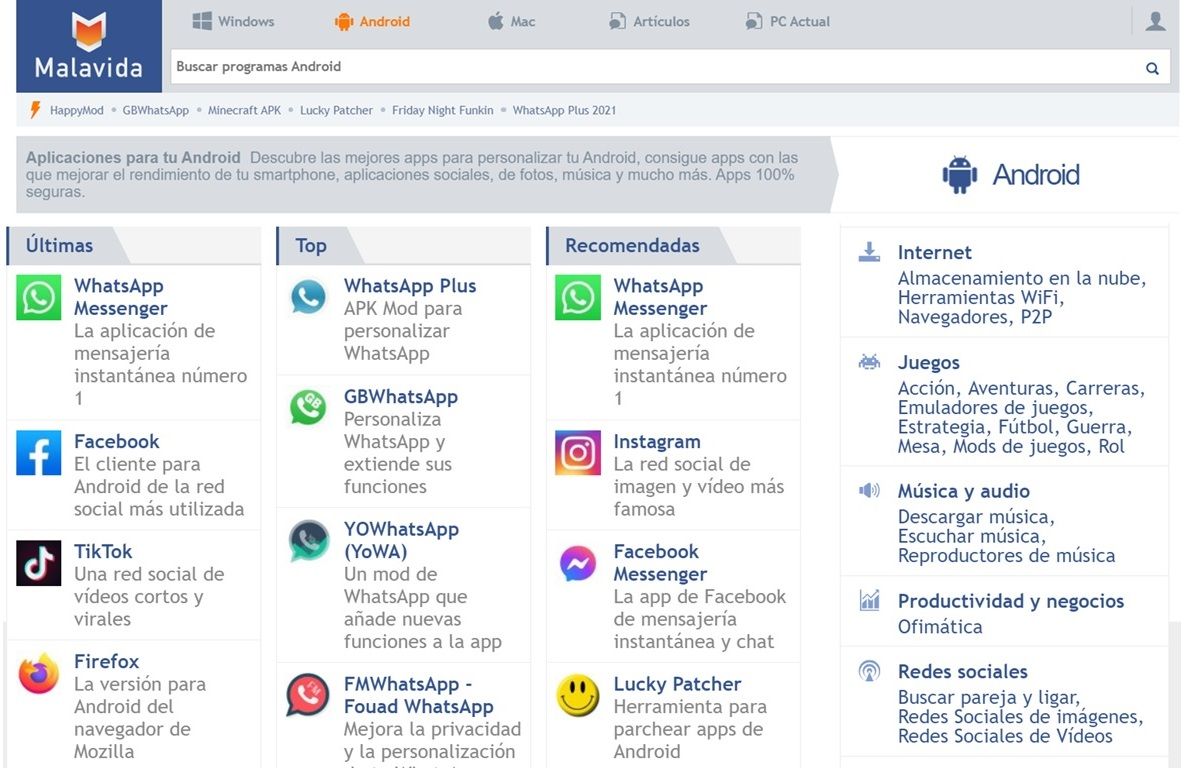Image resolution: width=1200 pixels, height=768 pixels.
Task: Click the Facebook Messenger icon in Recomendadas
Action: tap(577, 563)
